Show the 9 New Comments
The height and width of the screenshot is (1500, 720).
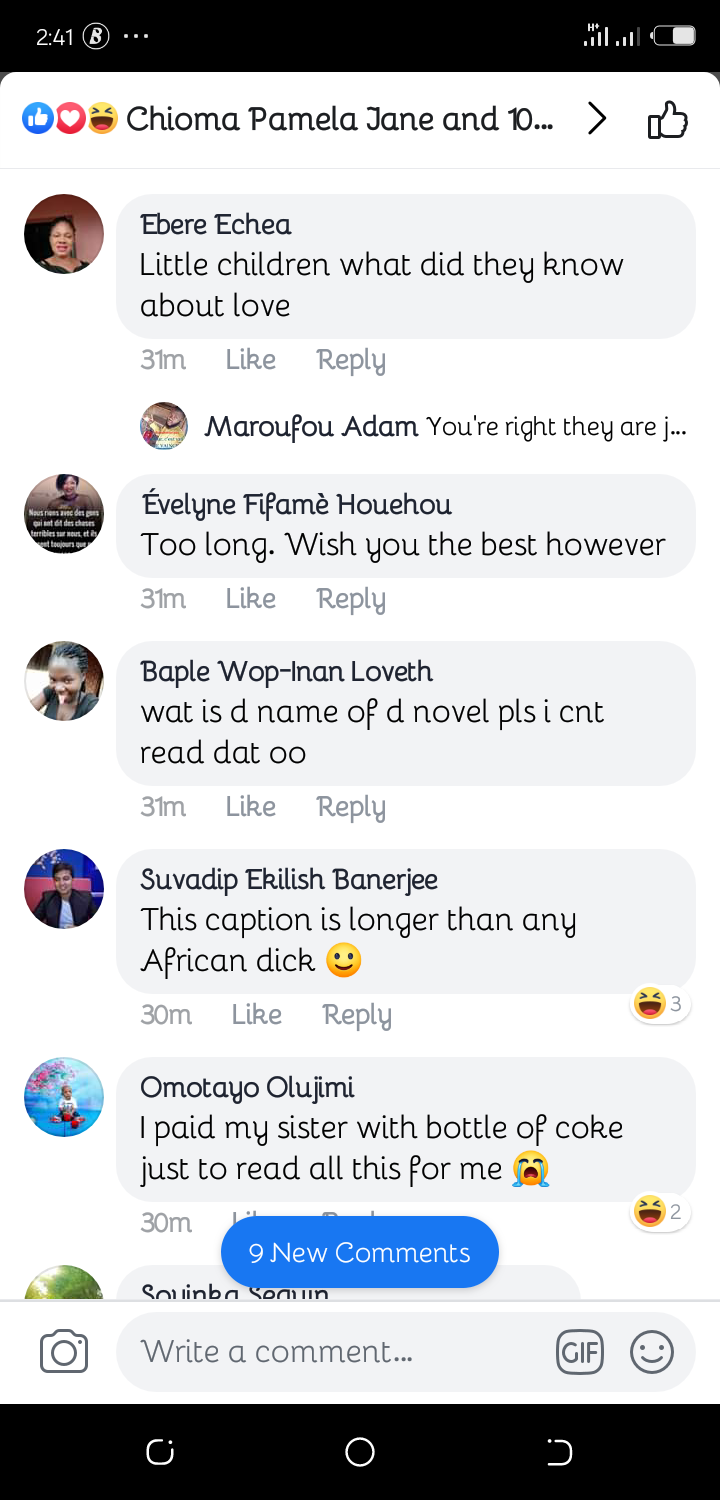coord(360,1252)
